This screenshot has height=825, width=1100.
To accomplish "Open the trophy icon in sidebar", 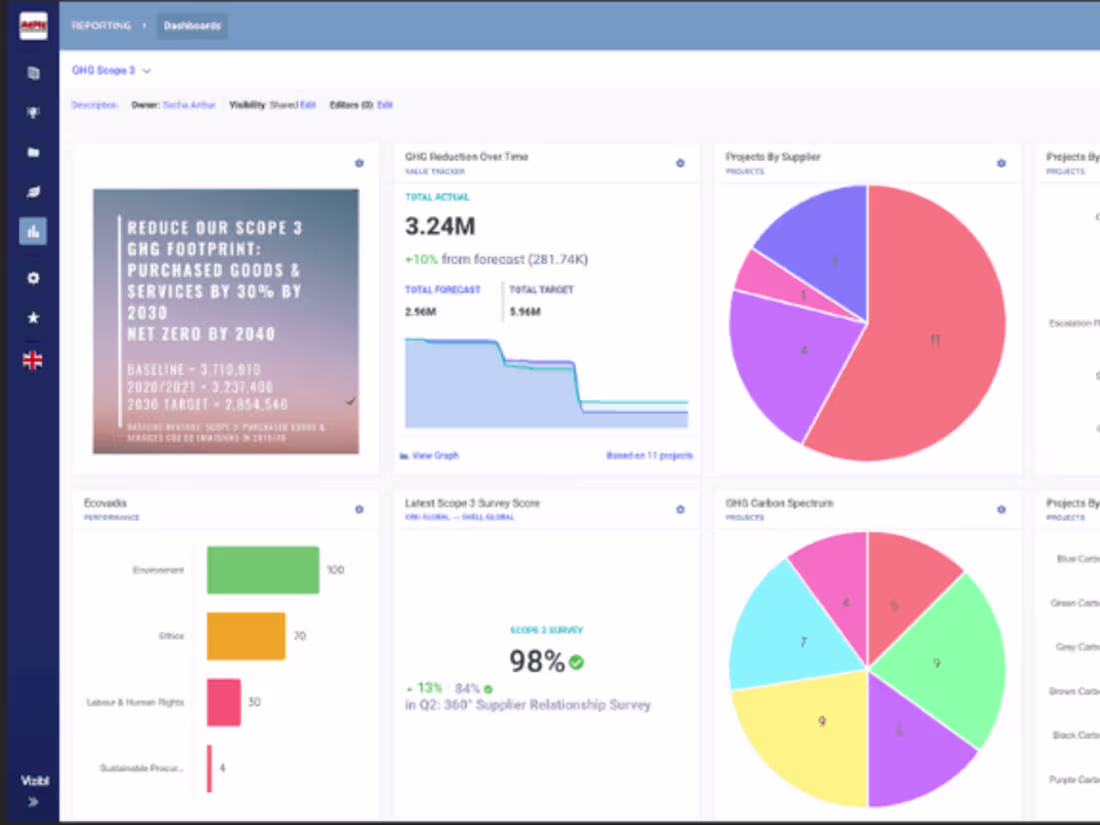I will [x=33, y=113].
